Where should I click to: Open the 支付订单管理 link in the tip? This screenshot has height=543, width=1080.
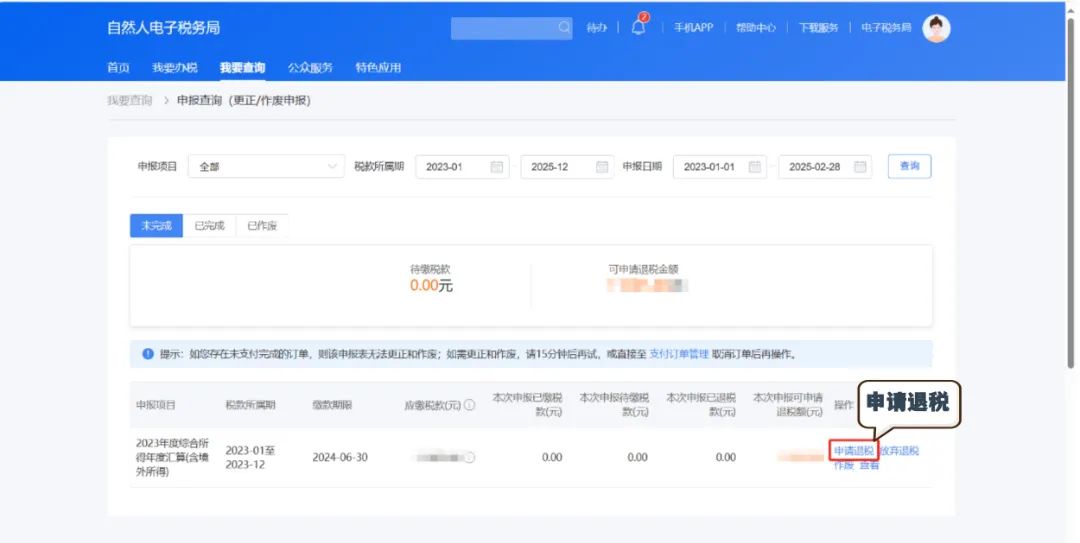point(679,354)
